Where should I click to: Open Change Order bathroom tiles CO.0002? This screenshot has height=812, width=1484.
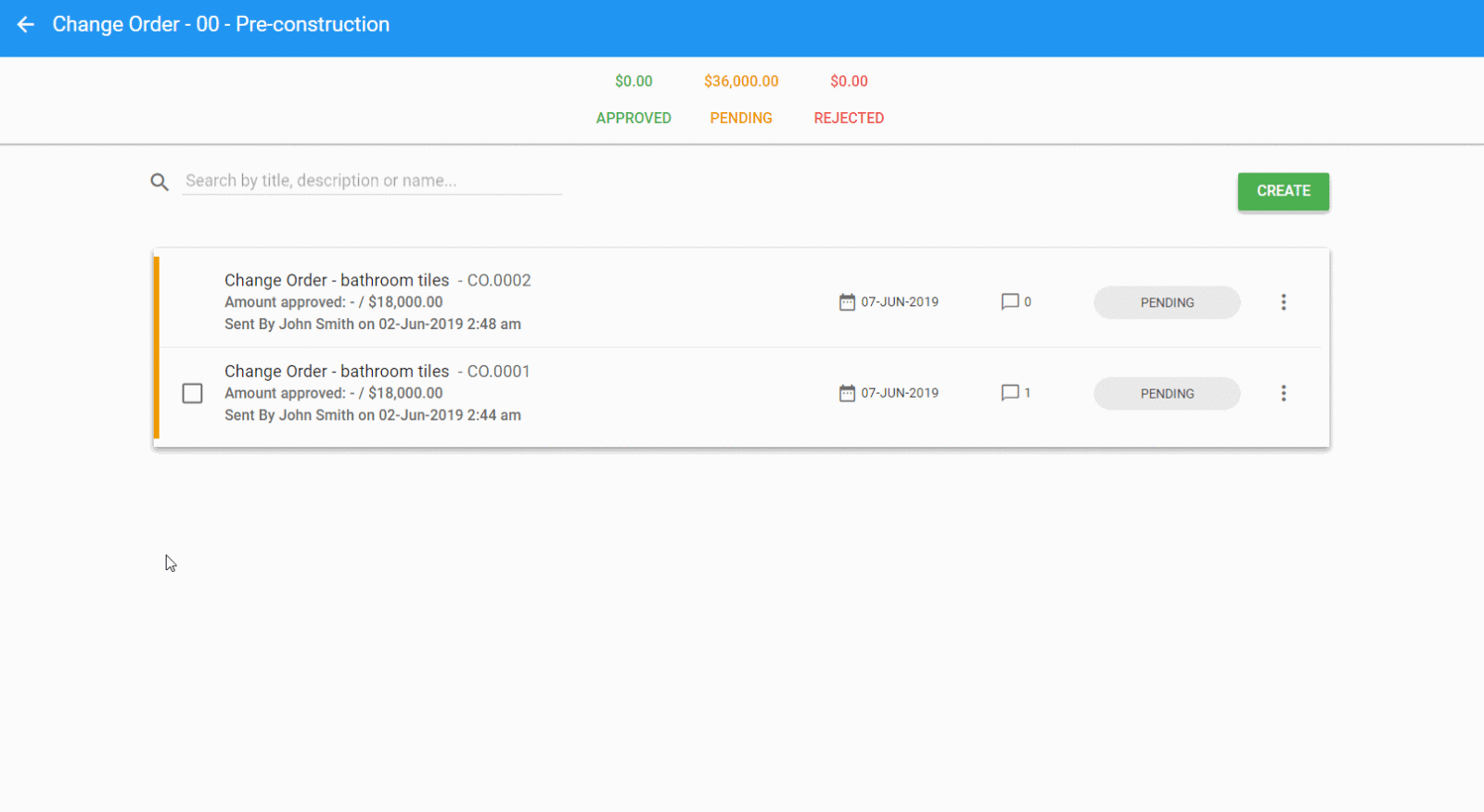pyautogui.click(x=377, y=280)
